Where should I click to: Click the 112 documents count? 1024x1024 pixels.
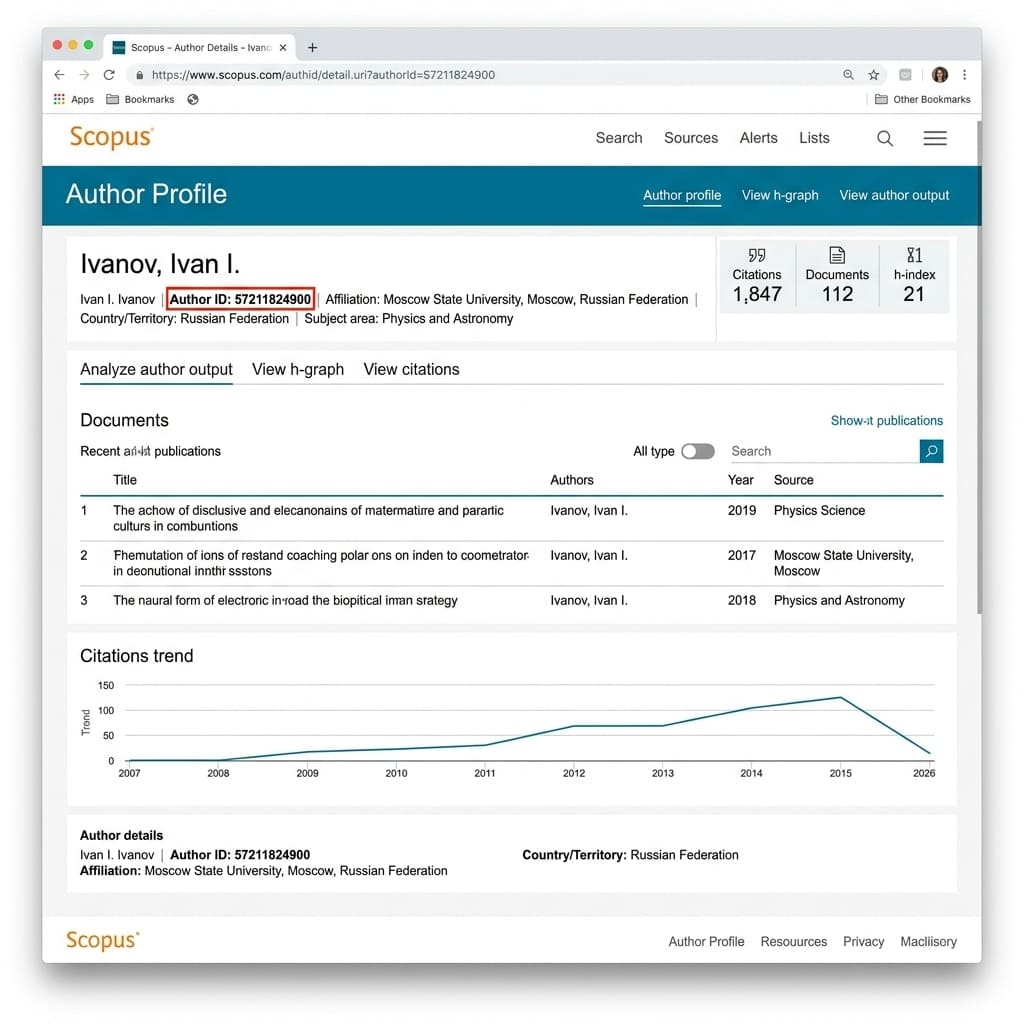tap(837, 295)
